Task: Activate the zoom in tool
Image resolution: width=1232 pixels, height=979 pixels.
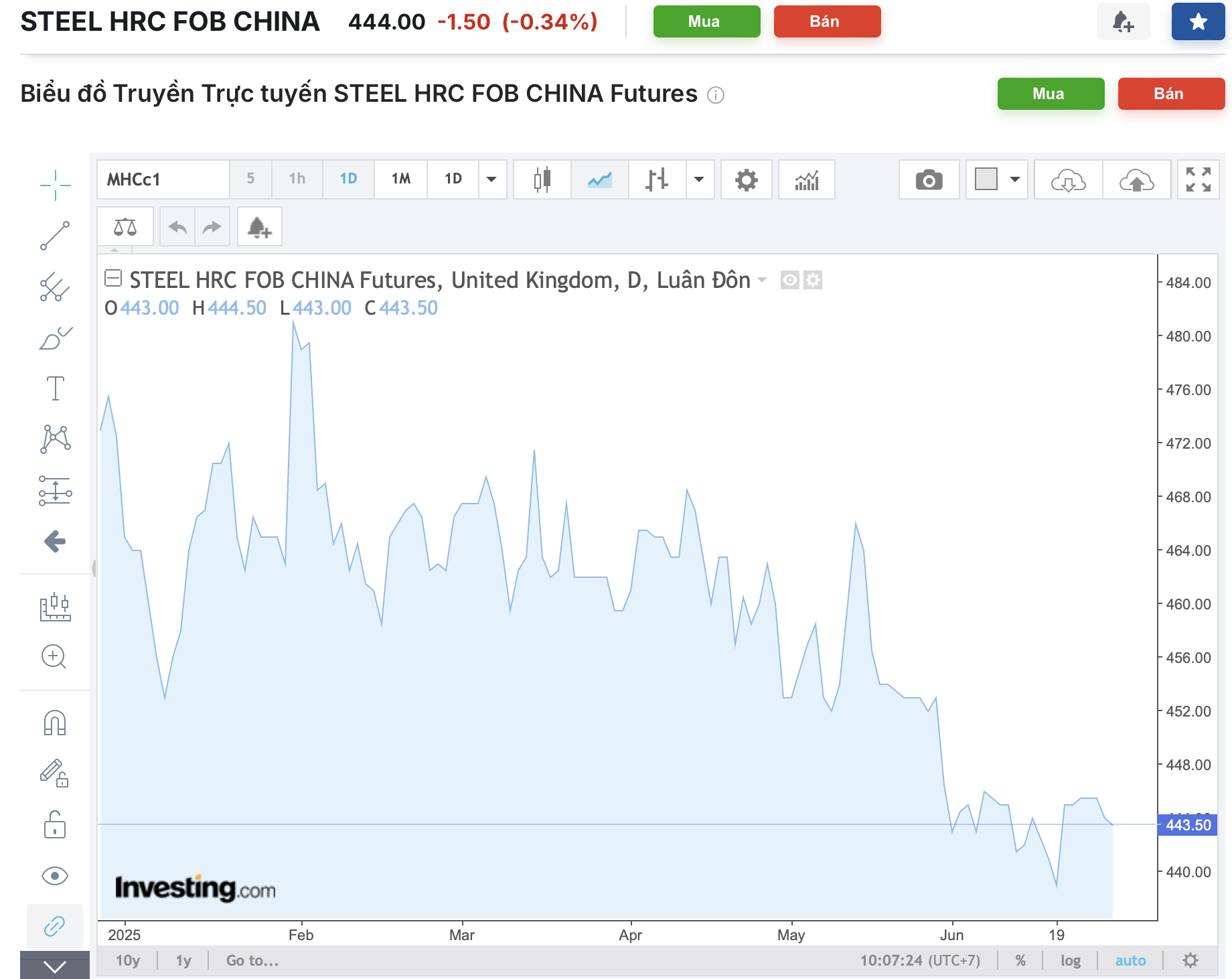Action: [54, 656]
